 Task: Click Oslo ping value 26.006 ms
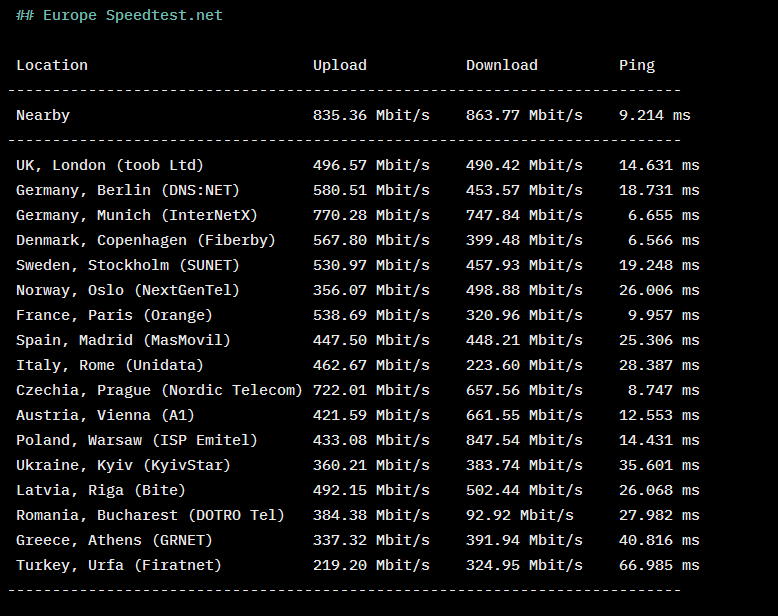point(659,290)
